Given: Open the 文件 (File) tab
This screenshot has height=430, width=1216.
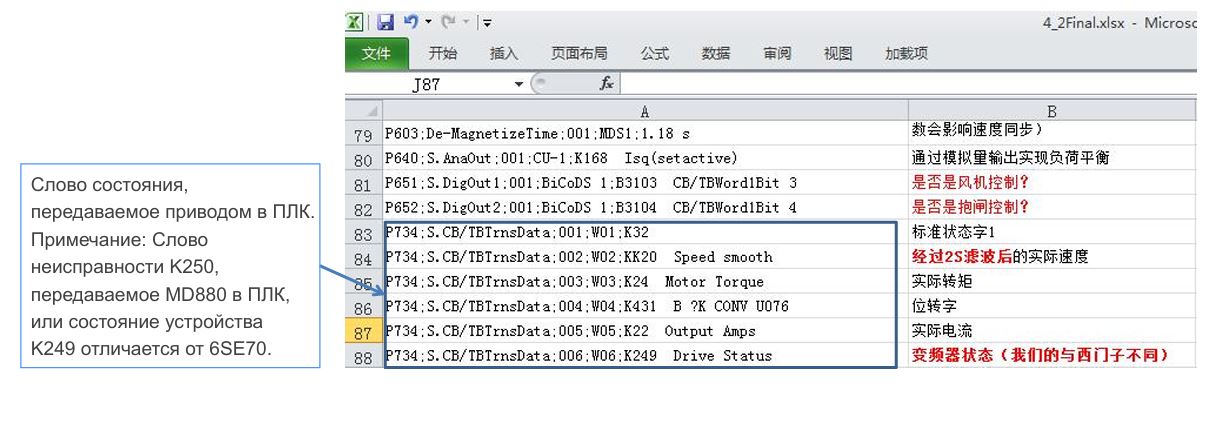Looking at the screenshot, I should point(376,54).
